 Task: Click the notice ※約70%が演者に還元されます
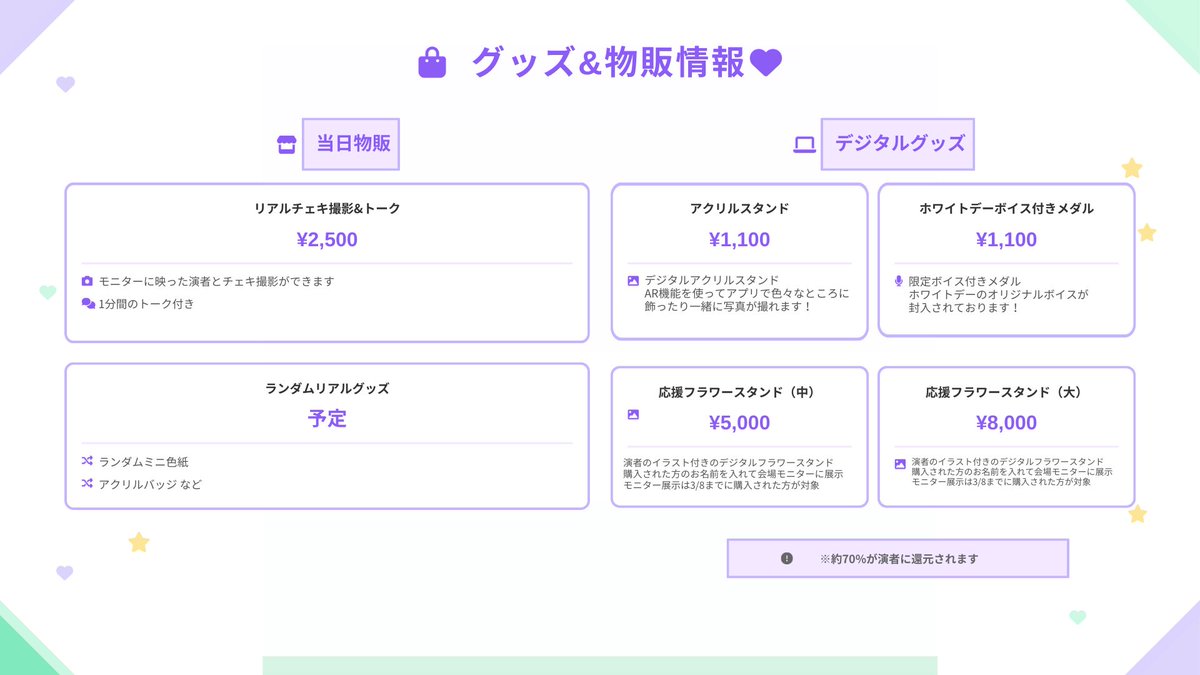coord(898,559)
